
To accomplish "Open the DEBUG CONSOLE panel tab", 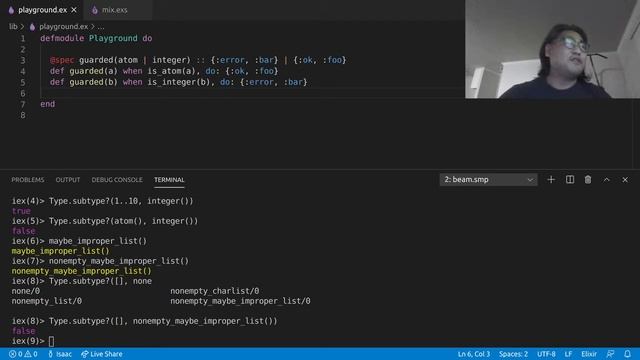I will pyautogui.click(x=117, y=180).
